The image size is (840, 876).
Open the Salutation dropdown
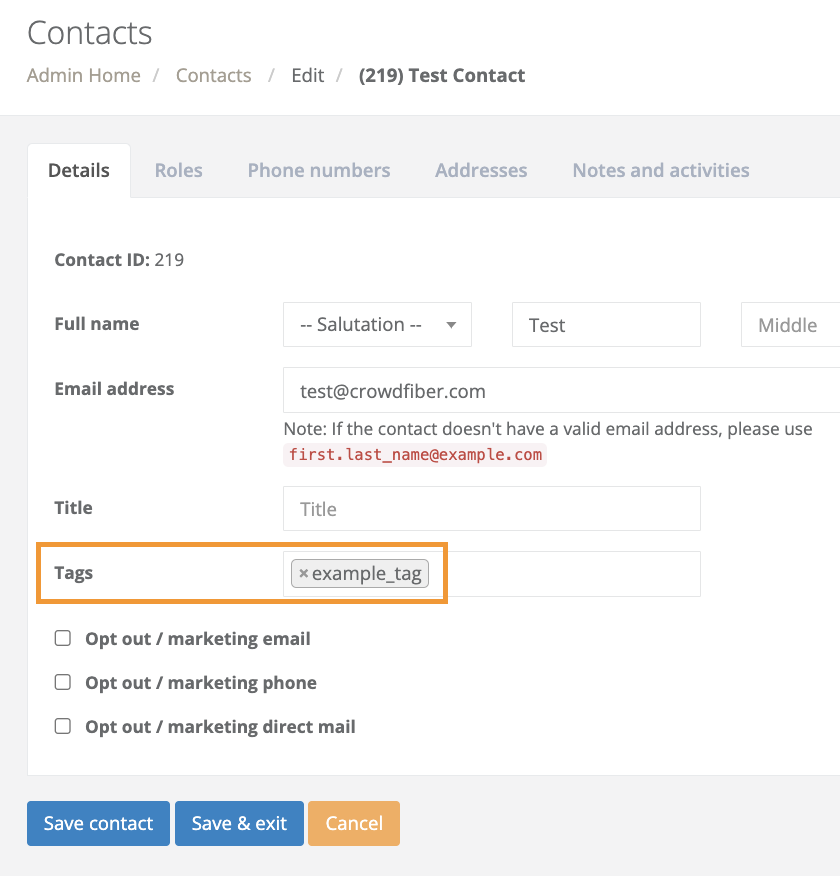377,325
